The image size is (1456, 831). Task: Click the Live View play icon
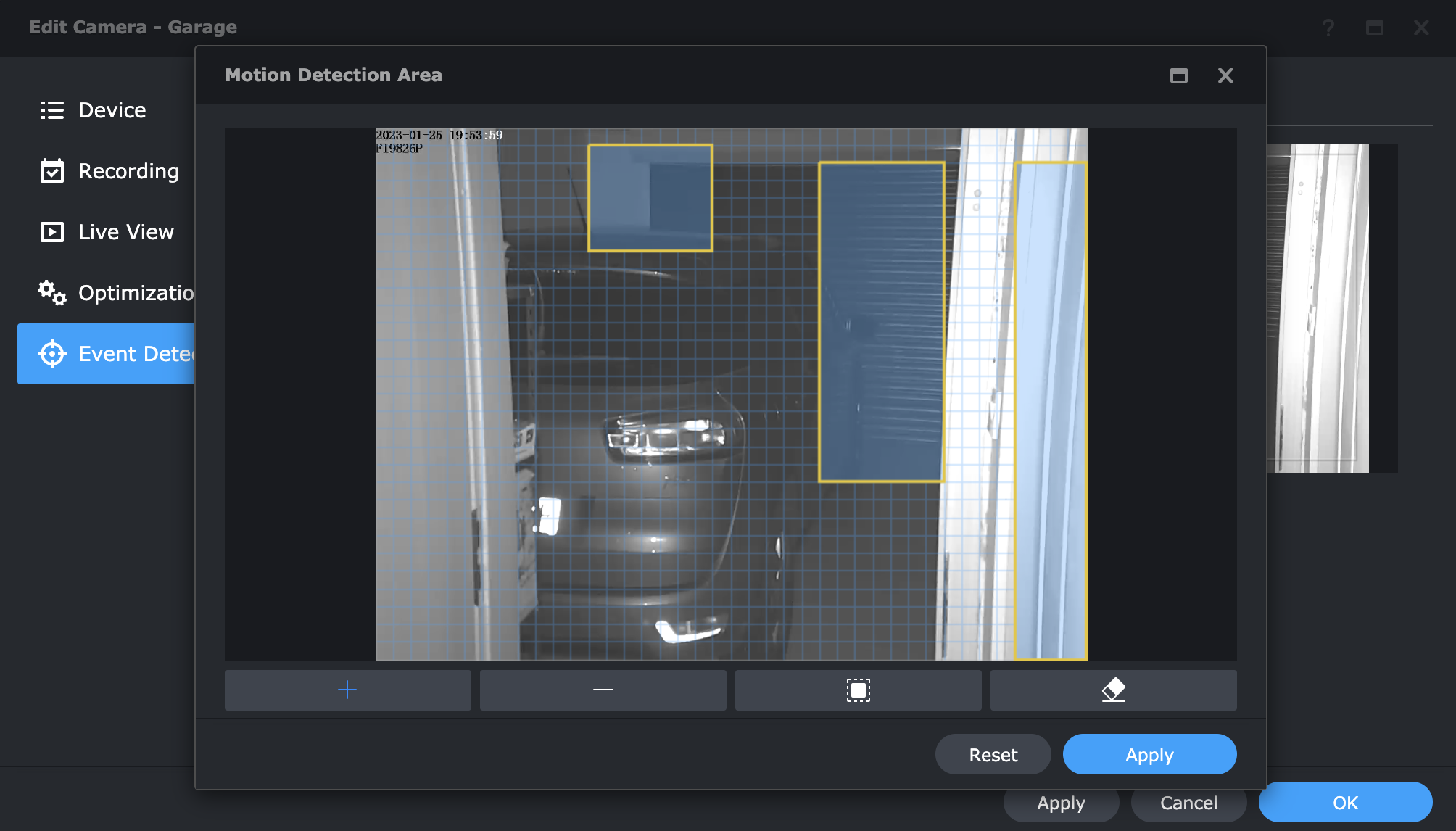point(52,232)
